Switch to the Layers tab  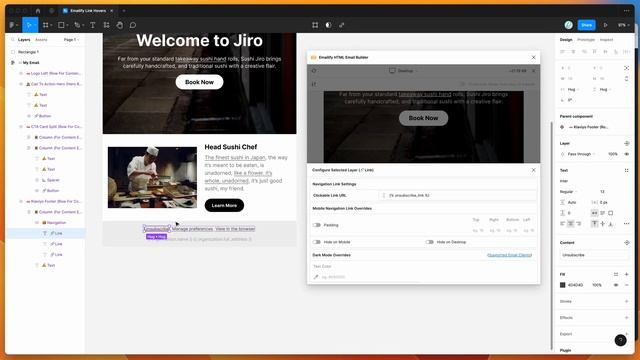[24, 40]
